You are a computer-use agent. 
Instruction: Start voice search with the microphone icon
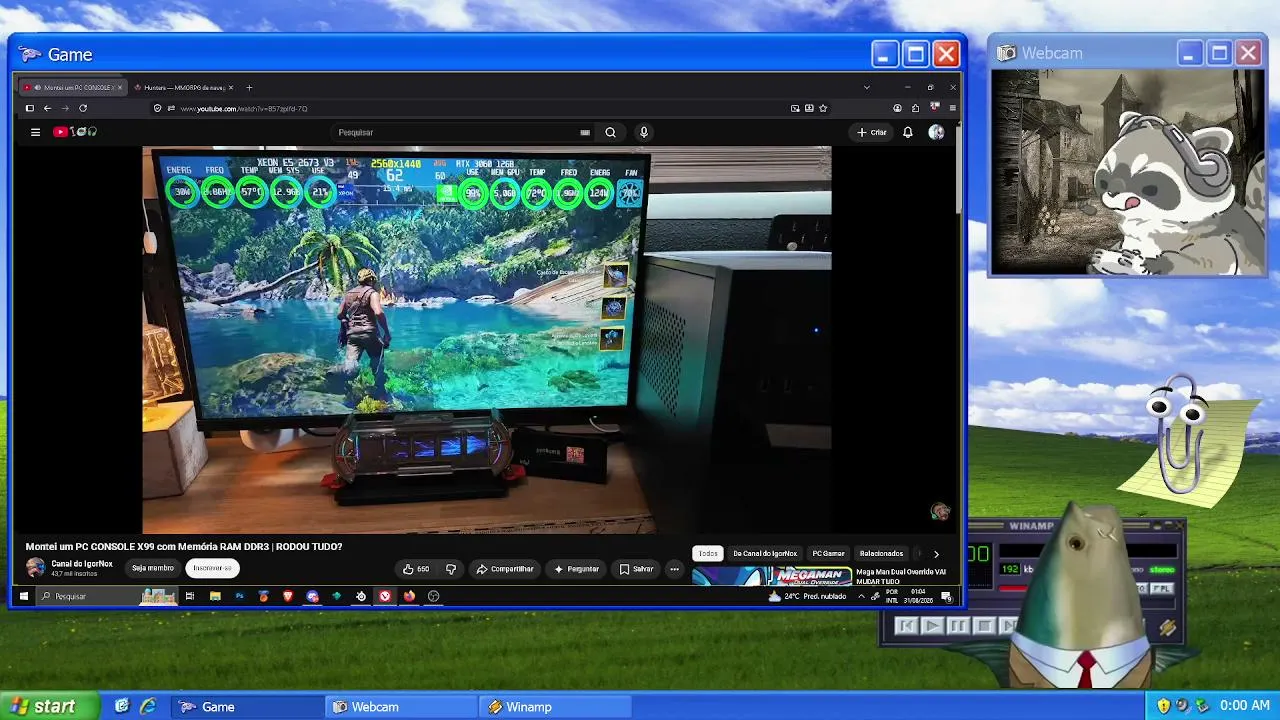coord(644,132)
